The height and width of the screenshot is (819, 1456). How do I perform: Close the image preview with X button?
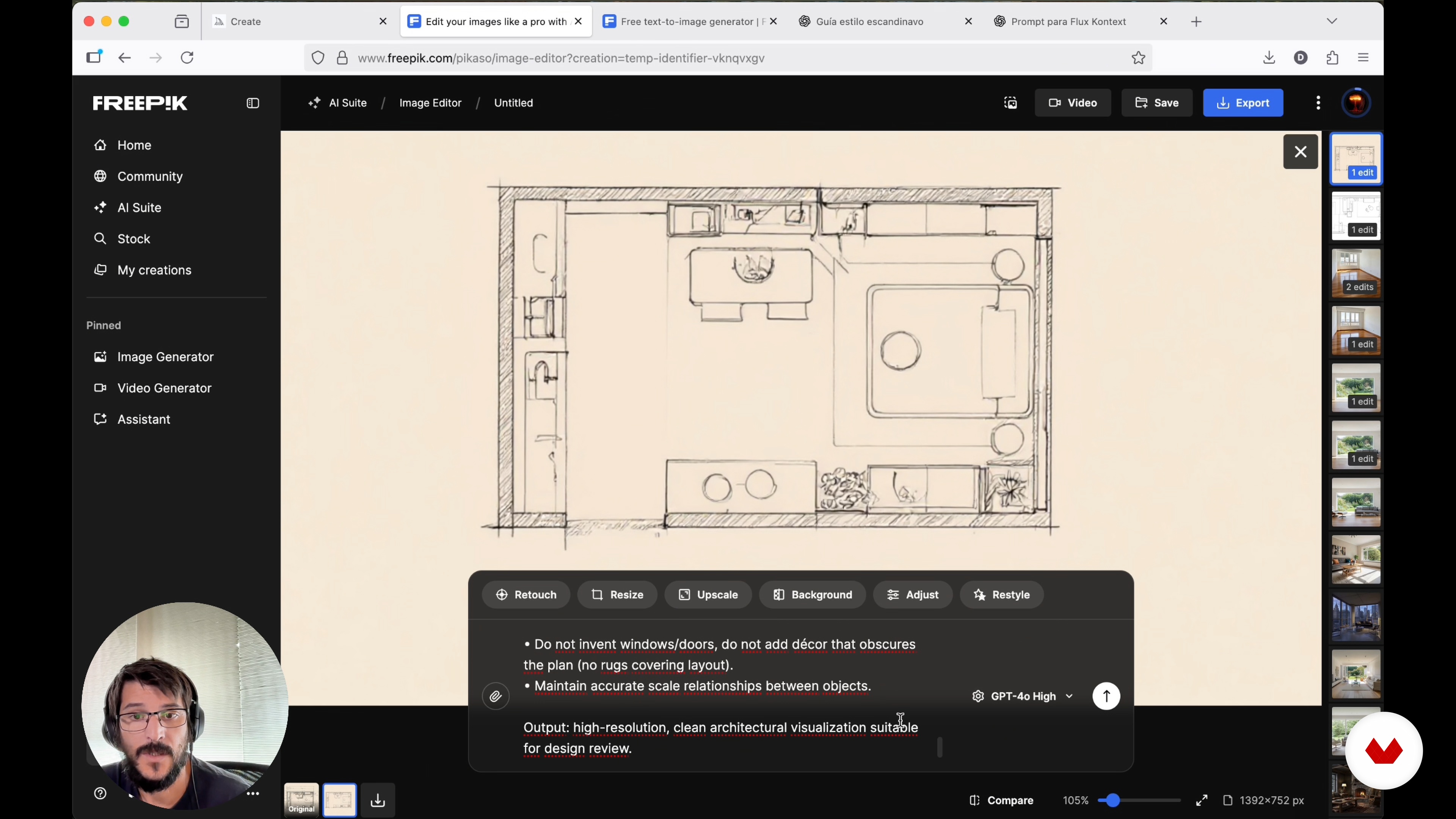pyautogui.click(x=1301, y=152)
